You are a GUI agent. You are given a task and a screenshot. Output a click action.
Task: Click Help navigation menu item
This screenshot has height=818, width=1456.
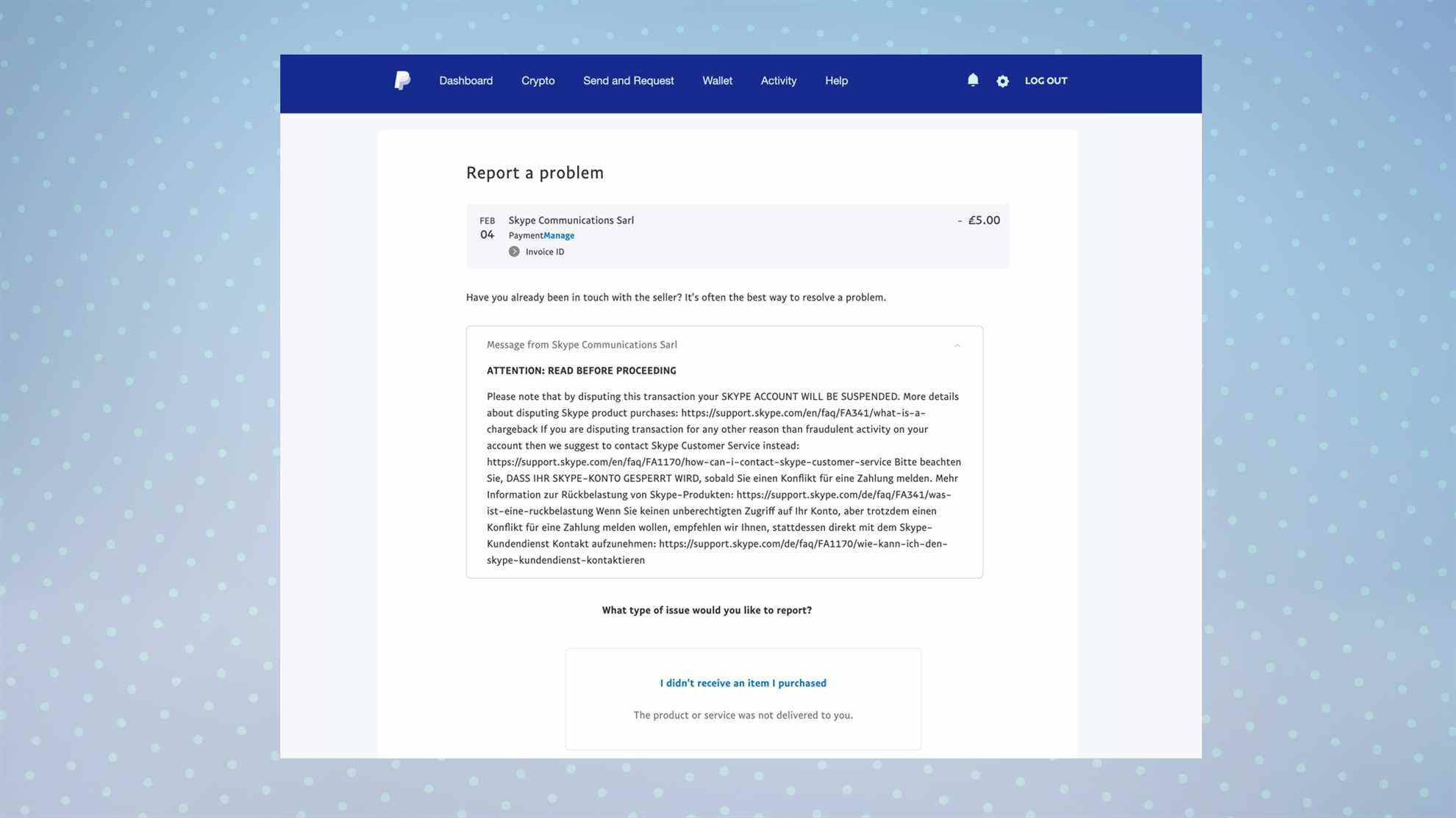(836, 80)
